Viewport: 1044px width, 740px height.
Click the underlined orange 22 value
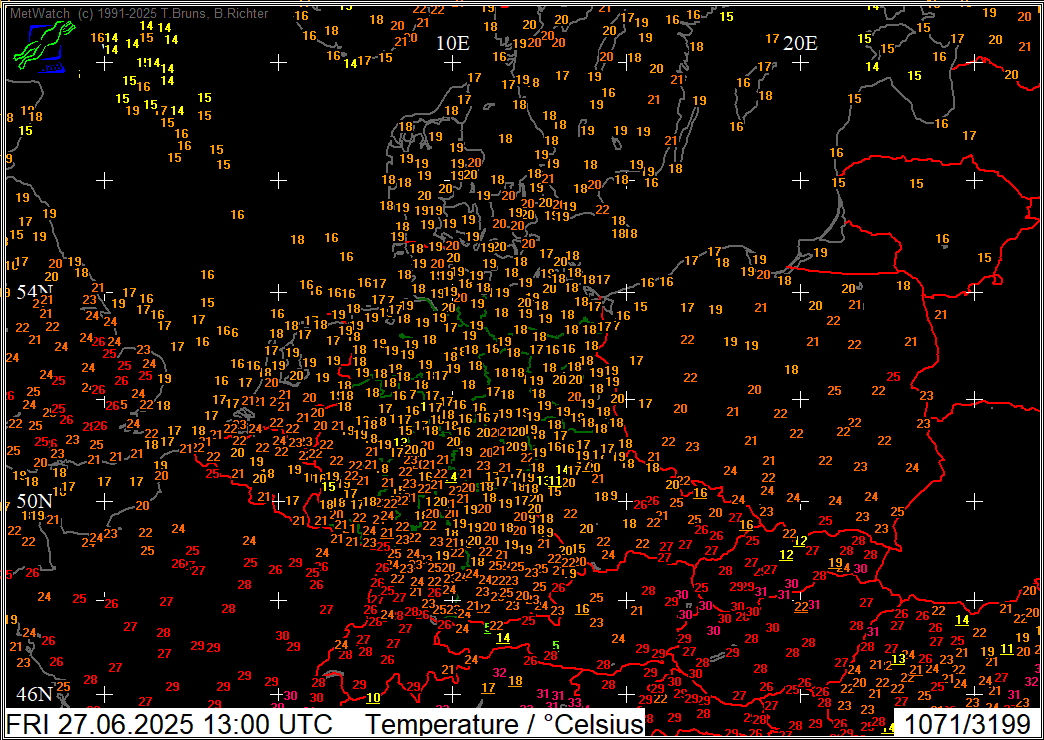801,606
